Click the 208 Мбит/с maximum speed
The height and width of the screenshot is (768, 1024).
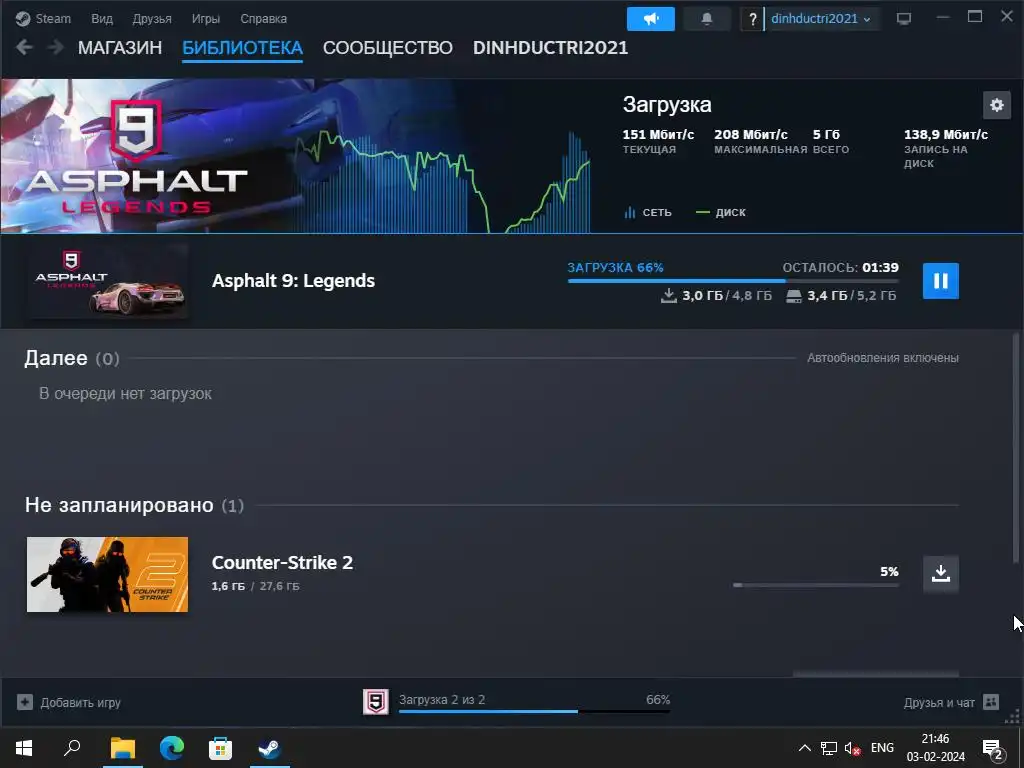coord(750,135)
